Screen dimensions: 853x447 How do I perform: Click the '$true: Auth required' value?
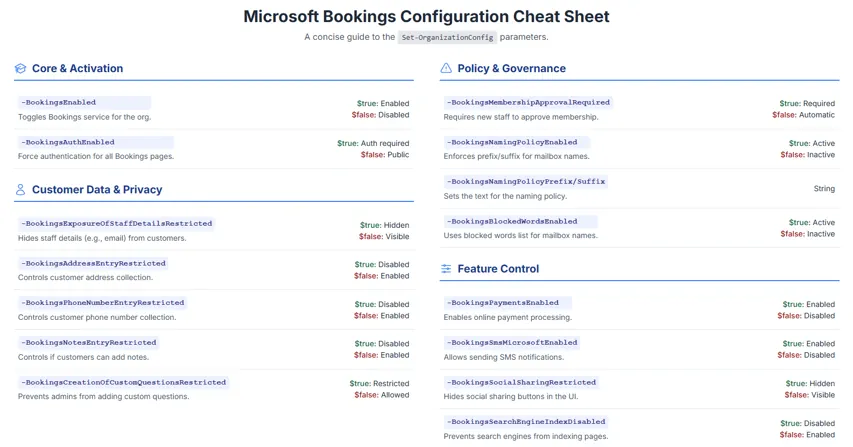(x=373, y=144)
